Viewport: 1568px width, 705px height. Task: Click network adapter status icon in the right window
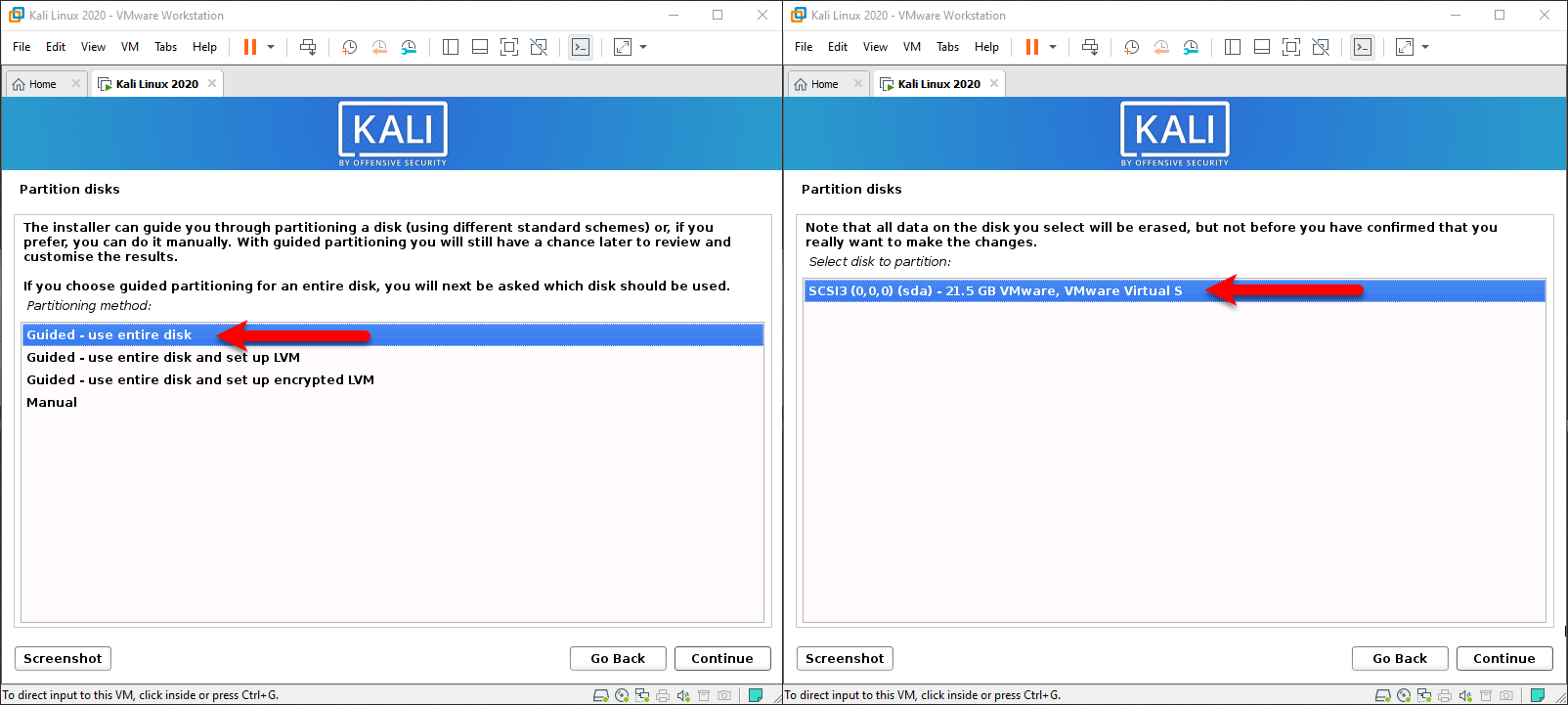(1424, 695)
